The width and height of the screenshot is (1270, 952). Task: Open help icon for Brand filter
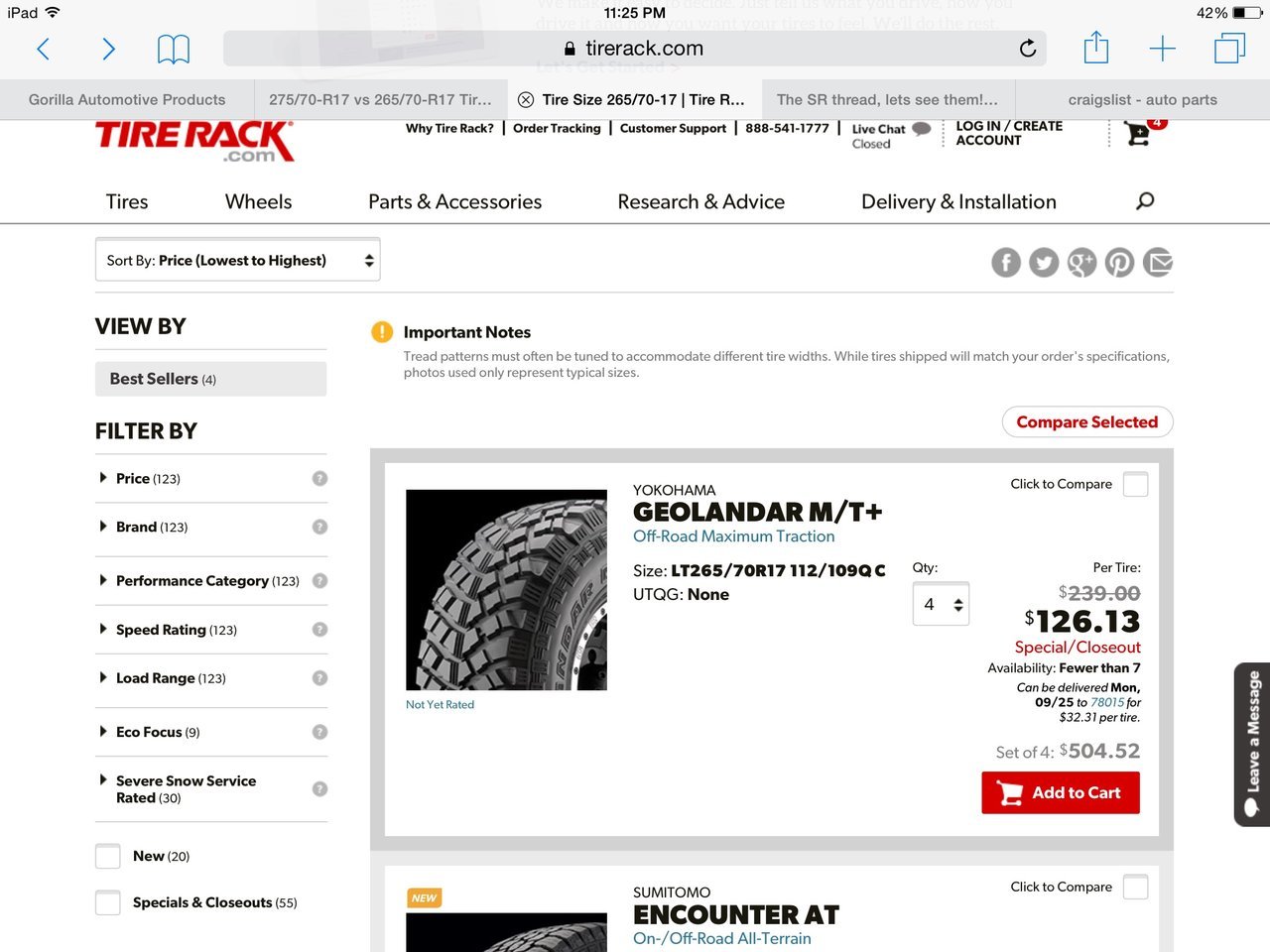(x=319, y=527)
